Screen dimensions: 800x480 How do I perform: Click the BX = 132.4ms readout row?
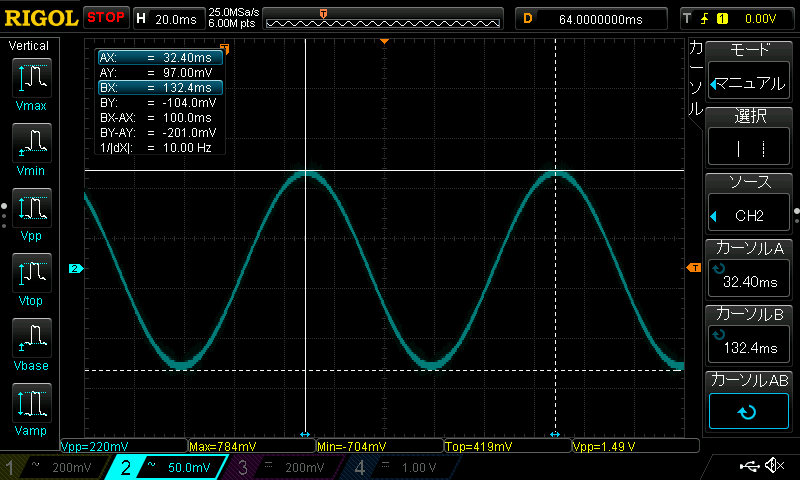(160, 88)
